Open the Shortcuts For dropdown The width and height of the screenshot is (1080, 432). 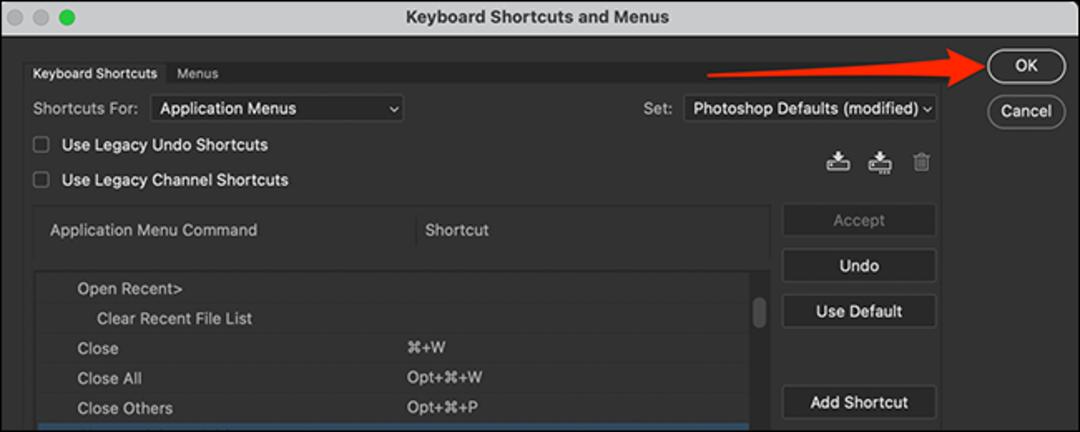278,108
